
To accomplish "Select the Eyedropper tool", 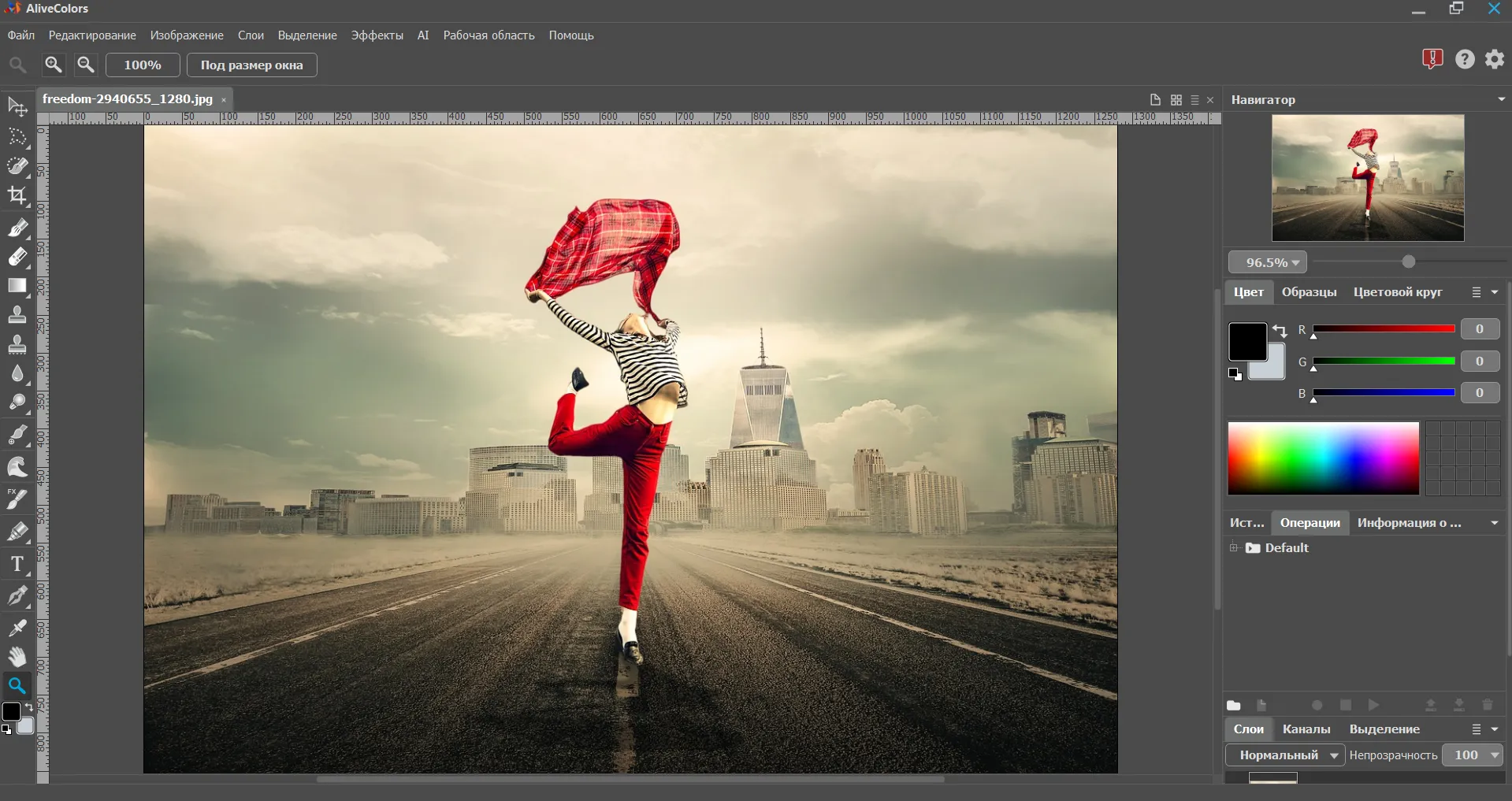I will [17, 628].
